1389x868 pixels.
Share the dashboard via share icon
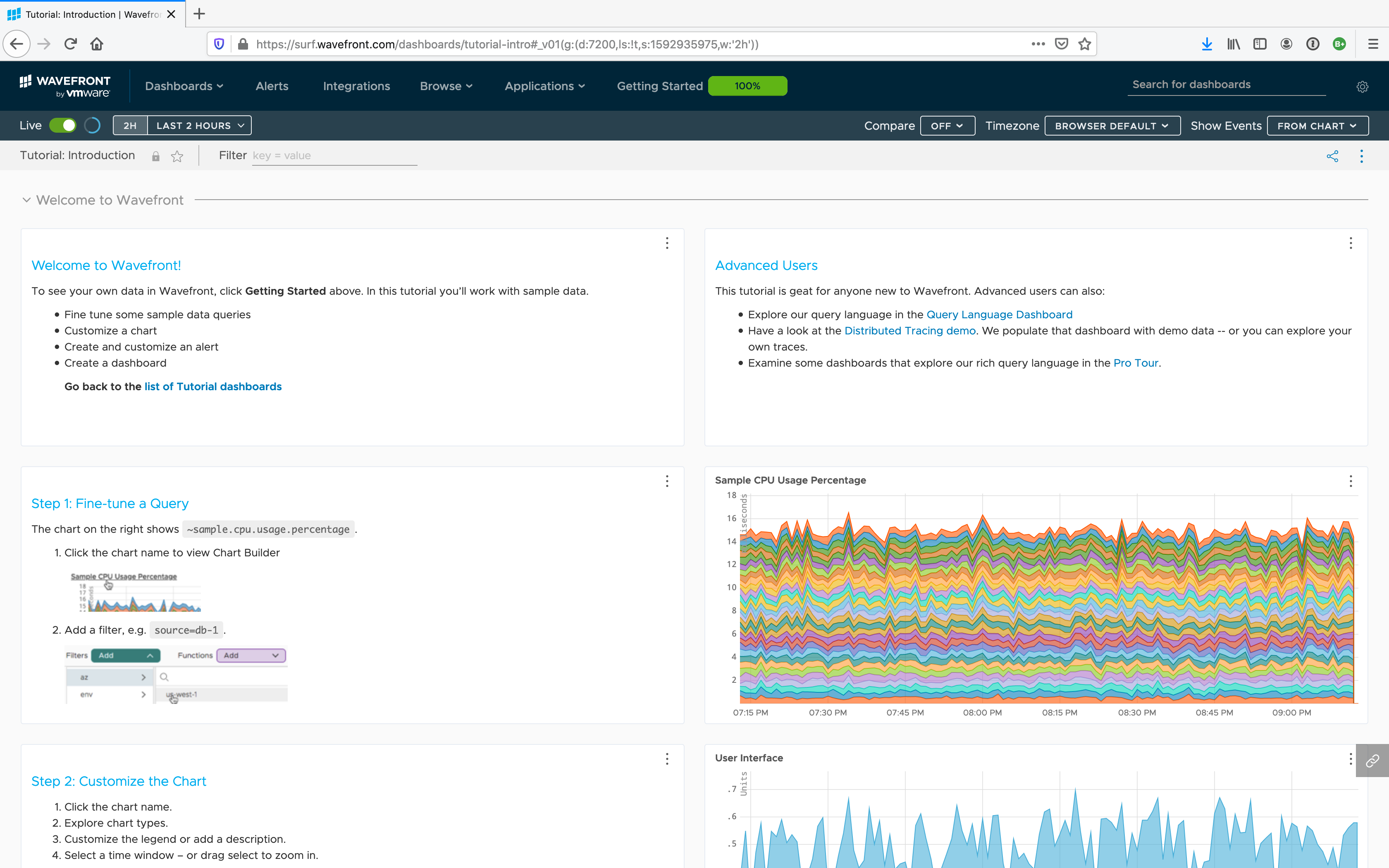[1332, 156]
